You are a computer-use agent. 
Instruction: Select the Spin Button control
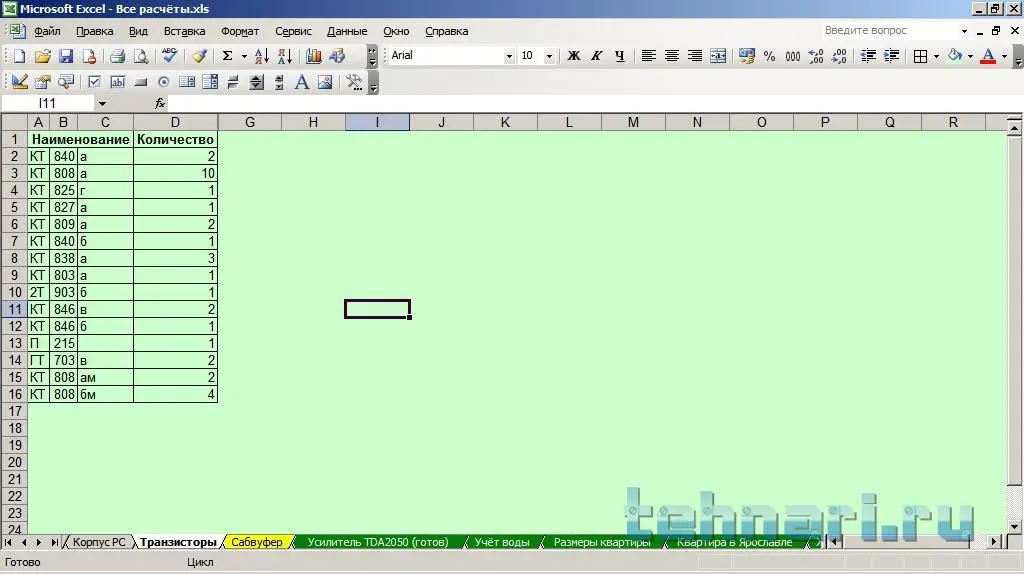tap(257, 82)
